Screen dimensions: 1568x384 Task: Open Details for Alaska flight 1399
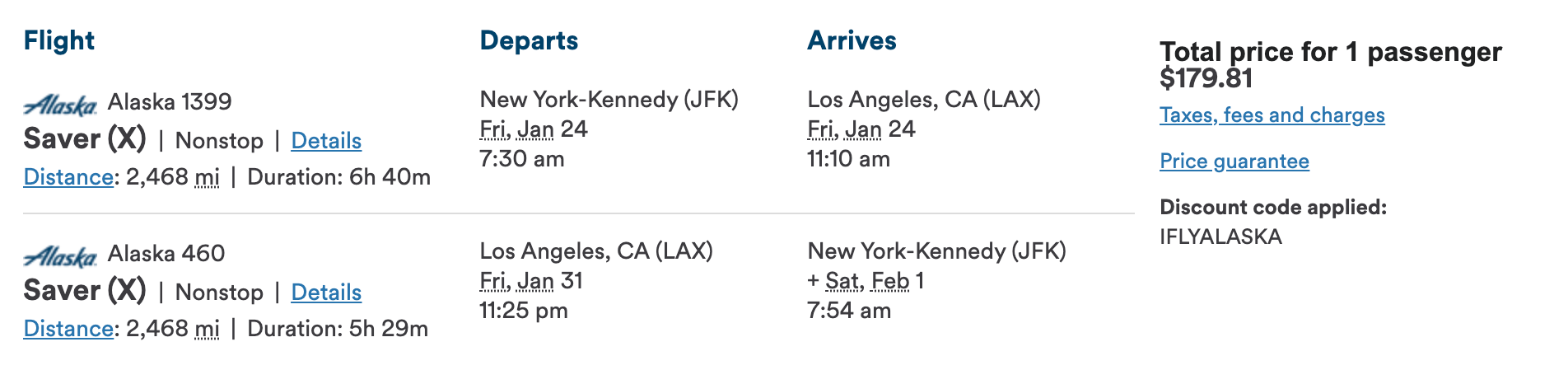coord(326,141)
